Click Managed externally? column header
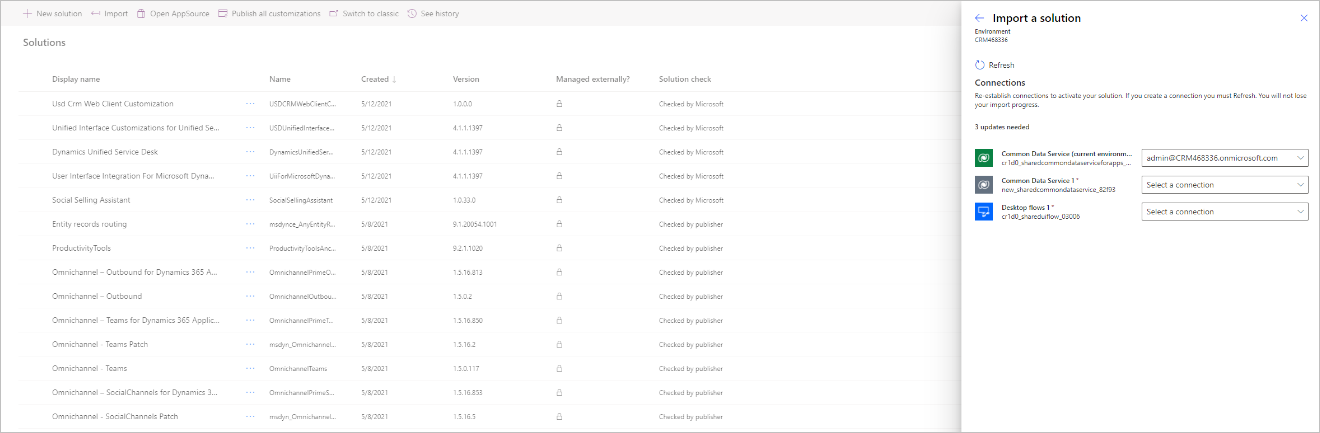Image resolution: width=1320 pixels, height=433 pixels. (x=593, y=79)
